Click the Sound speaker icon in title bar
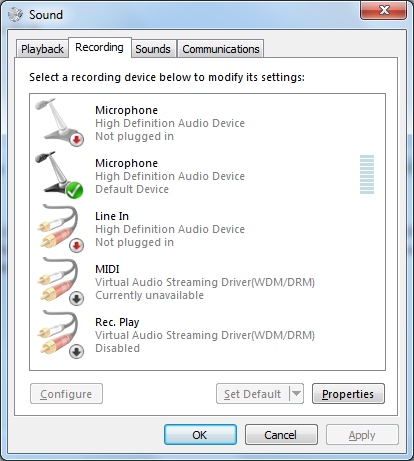This screenshot has width=414, height=461. coord(15,14)
